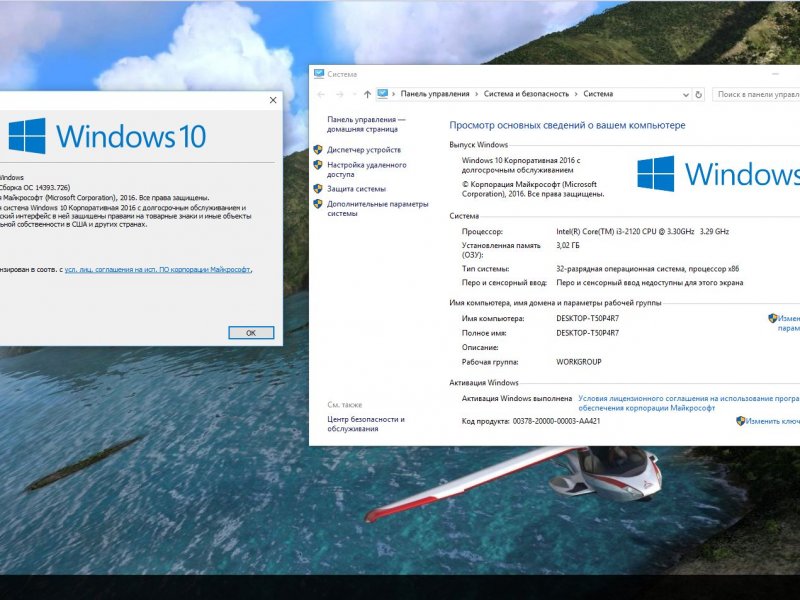Click the back arrow in System window
This screenshot has height=600, width=800.
321,94
